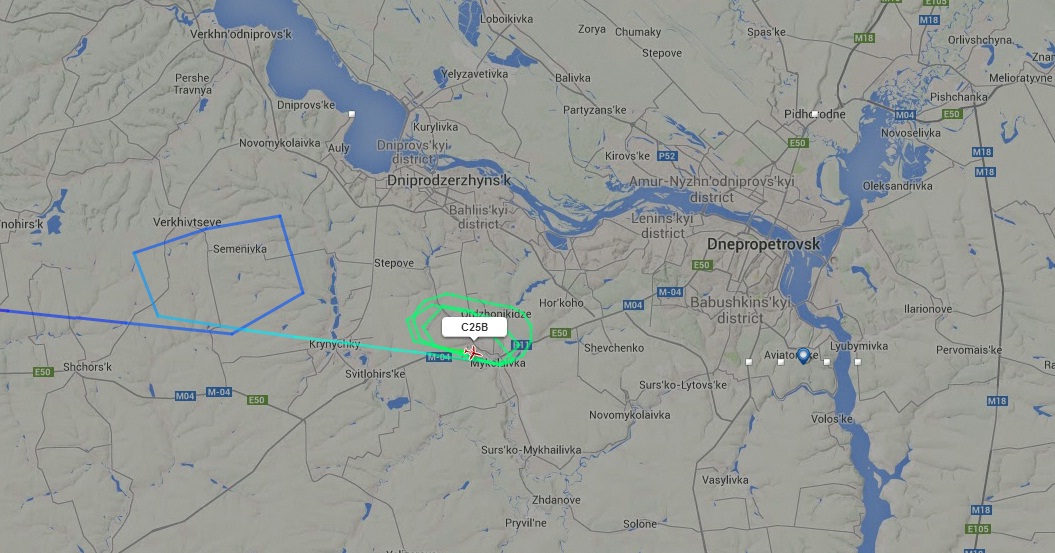The height and width of the screenshot is (553, 1055).
Task: Open the blue airport pin near Aviators'ke
Action: pyautogui.click(x=803, y=356)
